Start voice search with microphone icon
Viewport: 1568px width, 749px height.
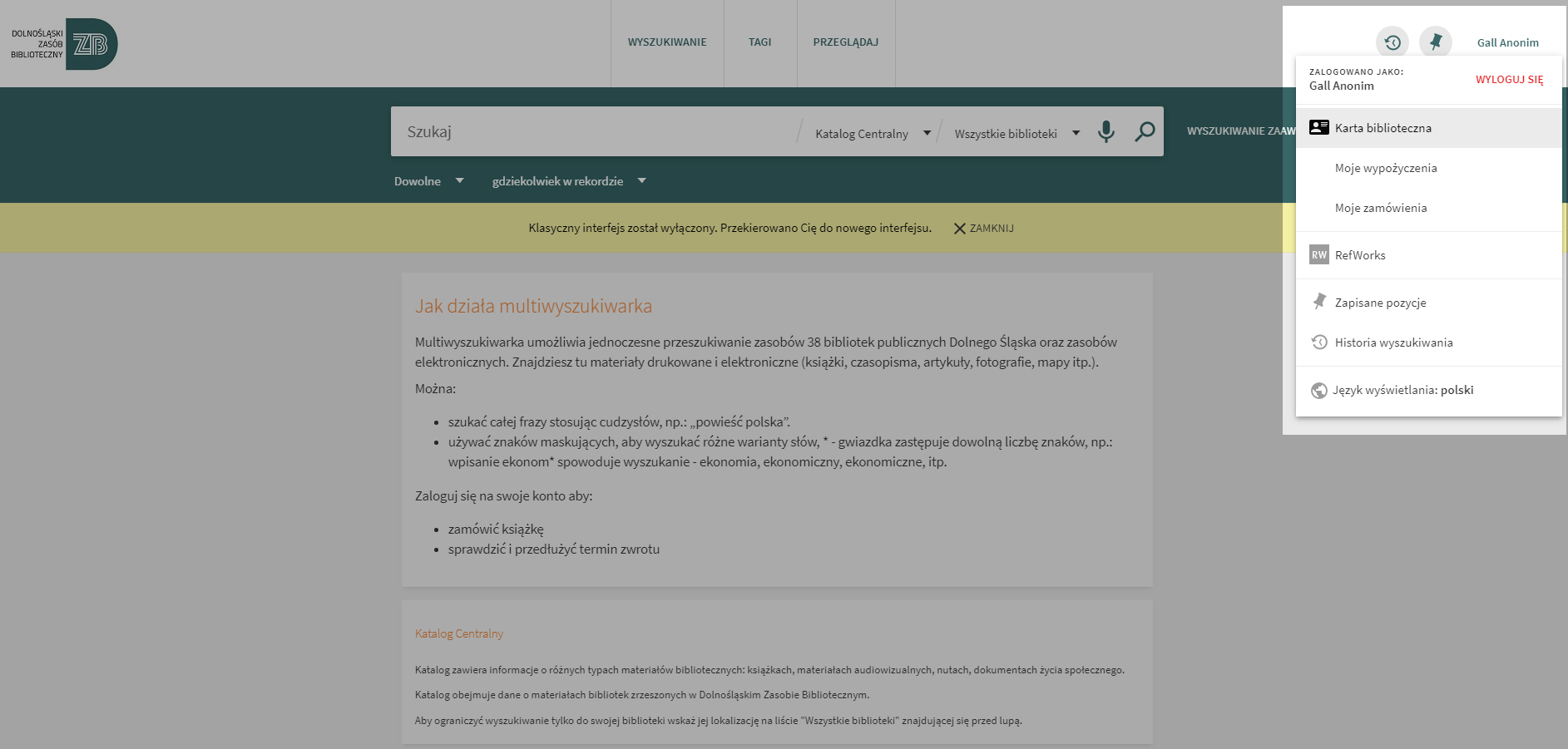click(x=1106, y=131)
